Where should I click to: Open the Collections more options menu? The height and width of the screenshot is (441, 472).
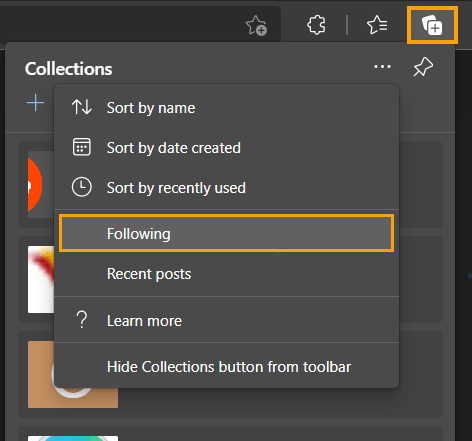[382, 67]
